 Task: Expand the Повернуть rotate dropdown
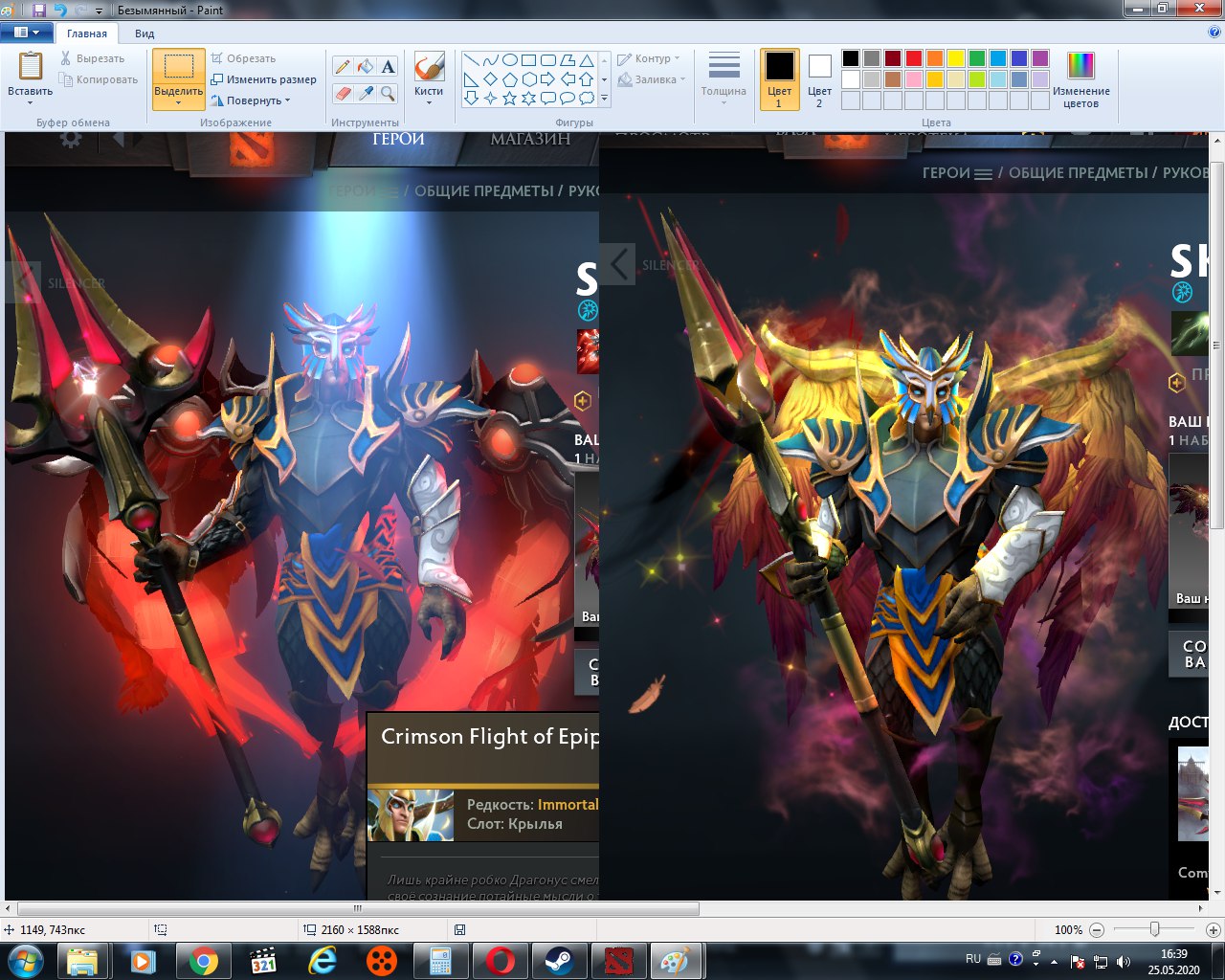point(286,100)
